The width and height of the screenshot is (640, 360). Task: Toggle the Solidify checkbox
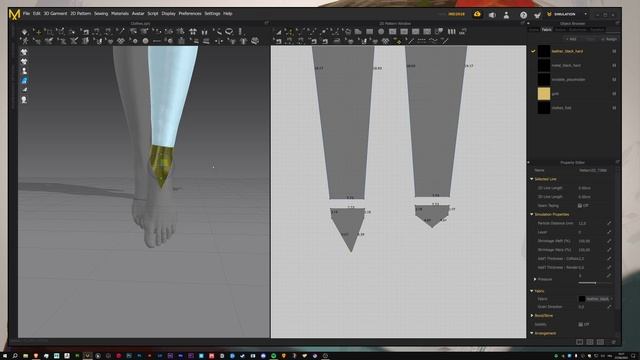coord(580,324)
